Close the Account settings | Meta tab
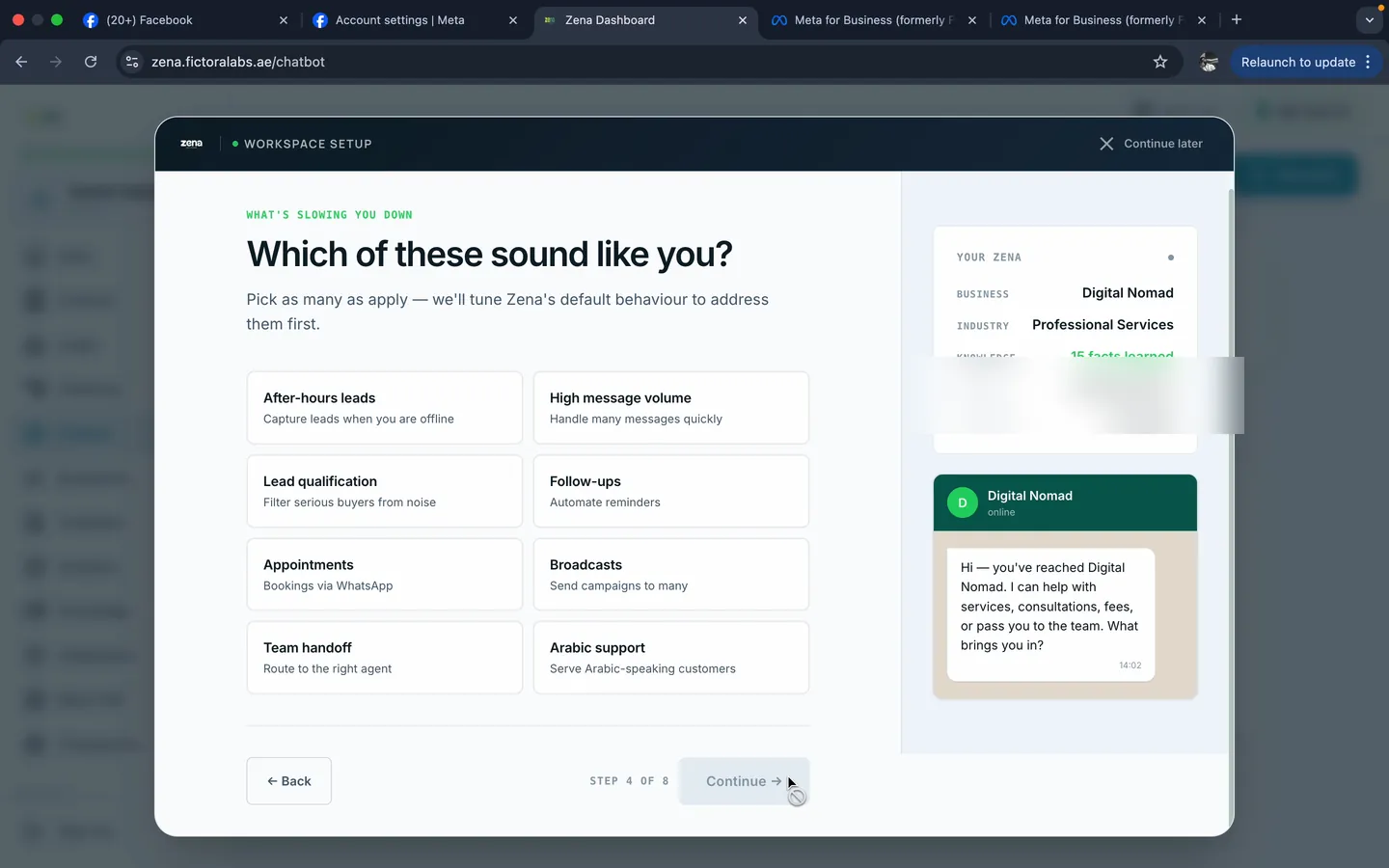This screenshot has height=868, width=1389. (x=513, y=20)
